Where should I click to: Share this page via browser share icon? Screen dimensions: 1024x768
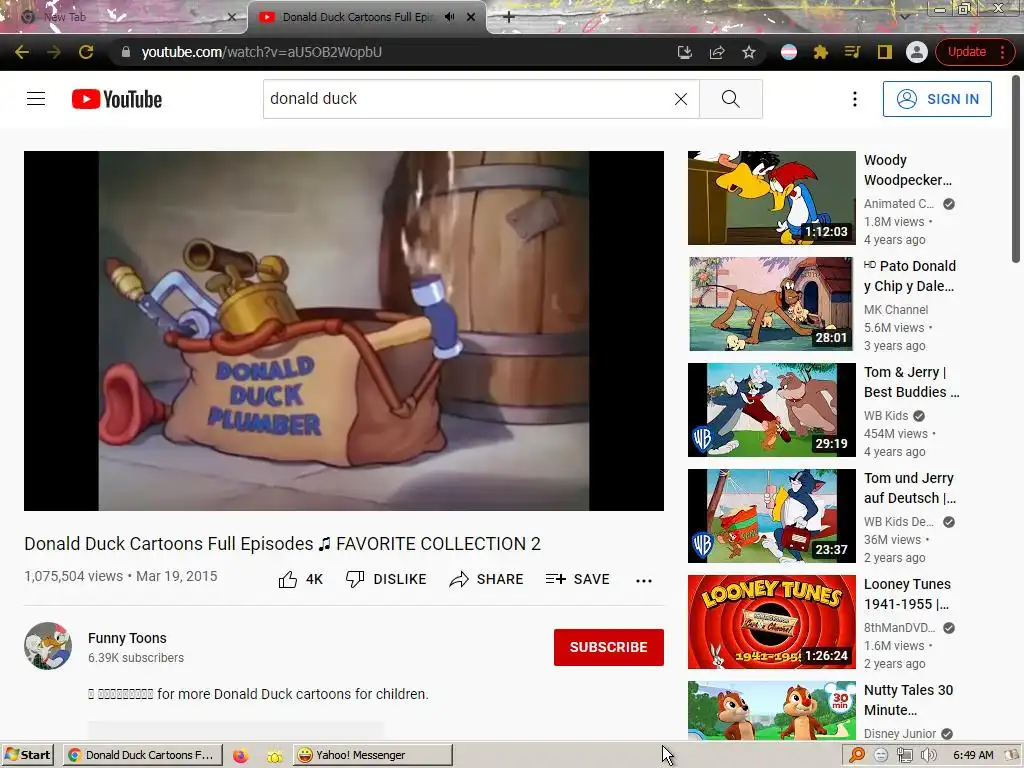(716, 52)
